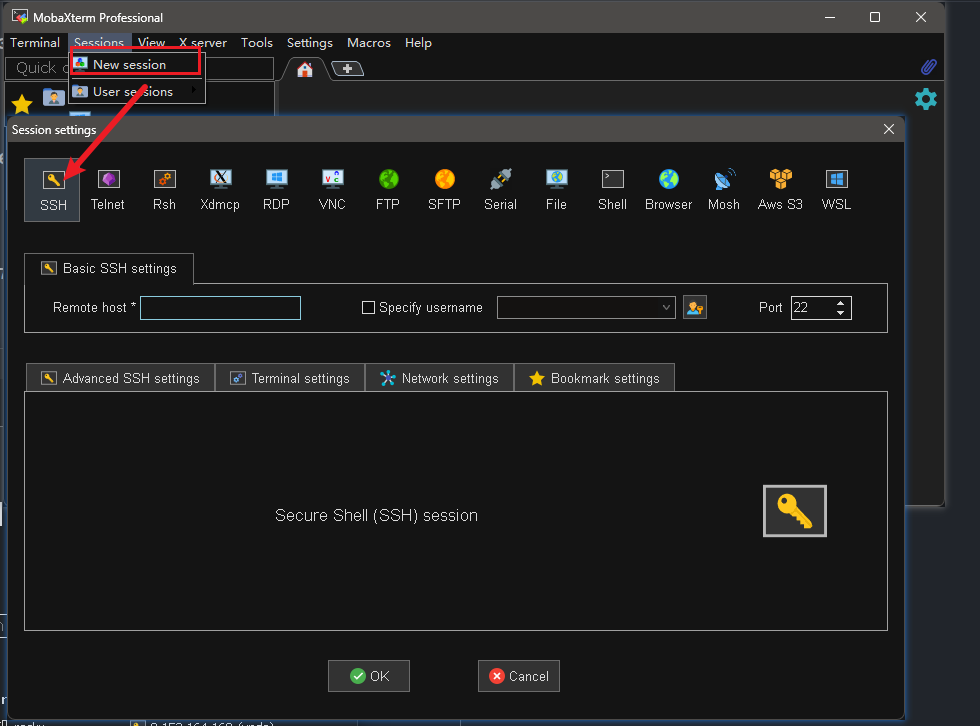The image size is (980, 726).
Task: Click the paperclip attach icon
Action: pos(928,67)
